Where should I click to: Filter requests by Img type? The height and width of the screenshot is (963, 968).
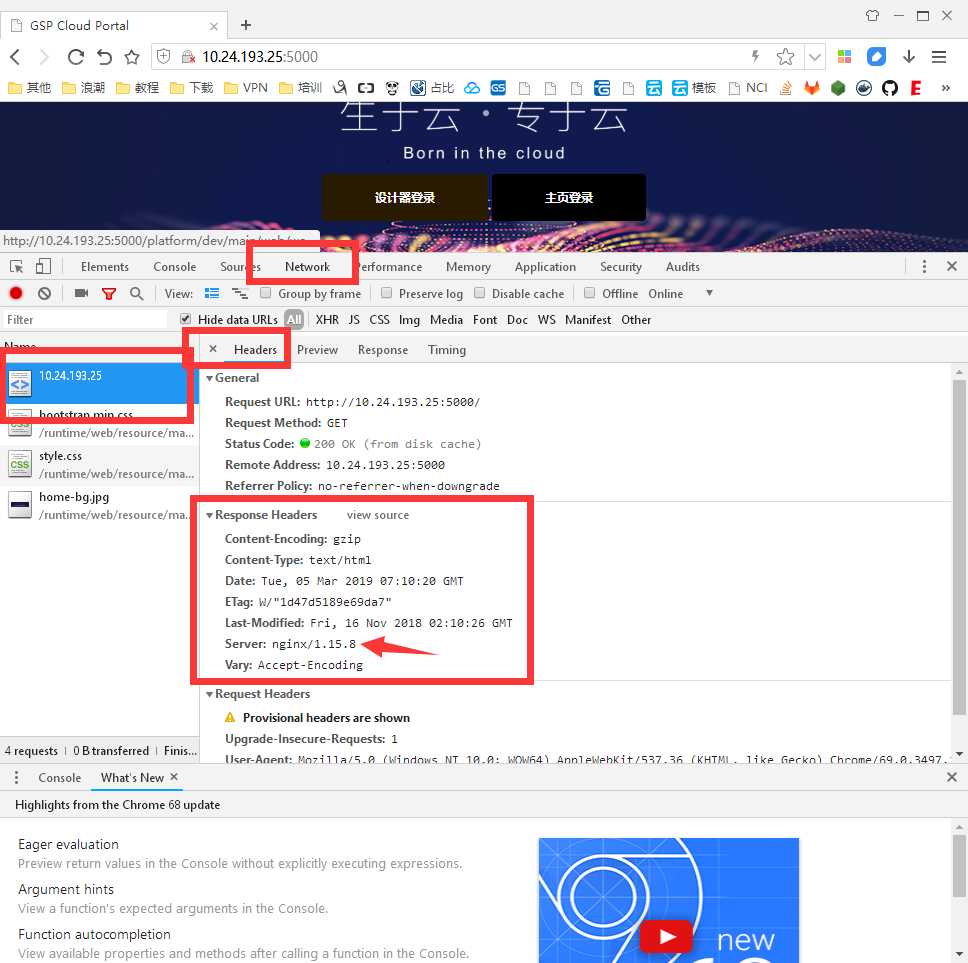[409, 320]
